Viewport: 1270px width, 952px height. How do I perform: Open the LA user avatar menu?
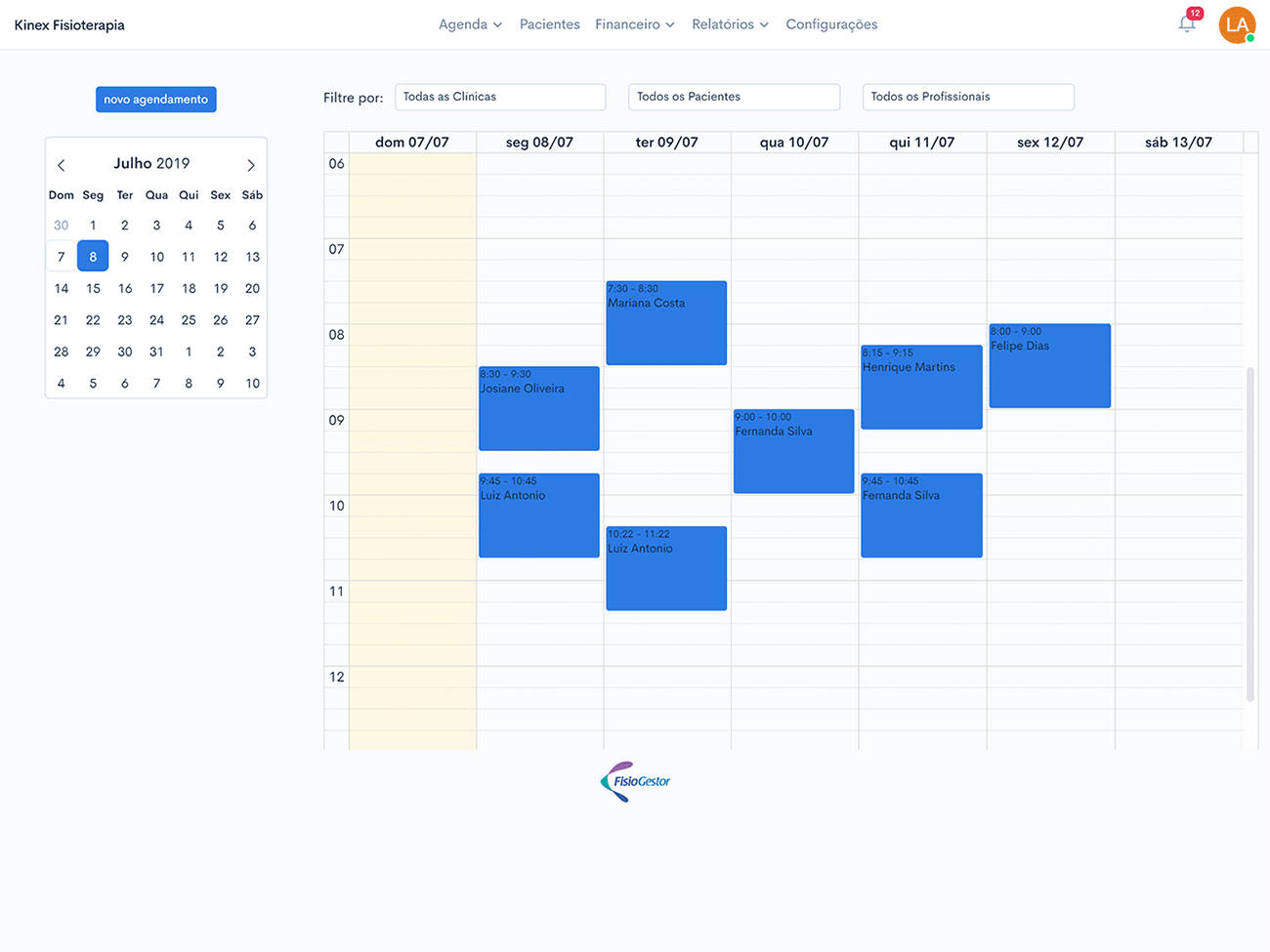click(x=1237, y=24)
